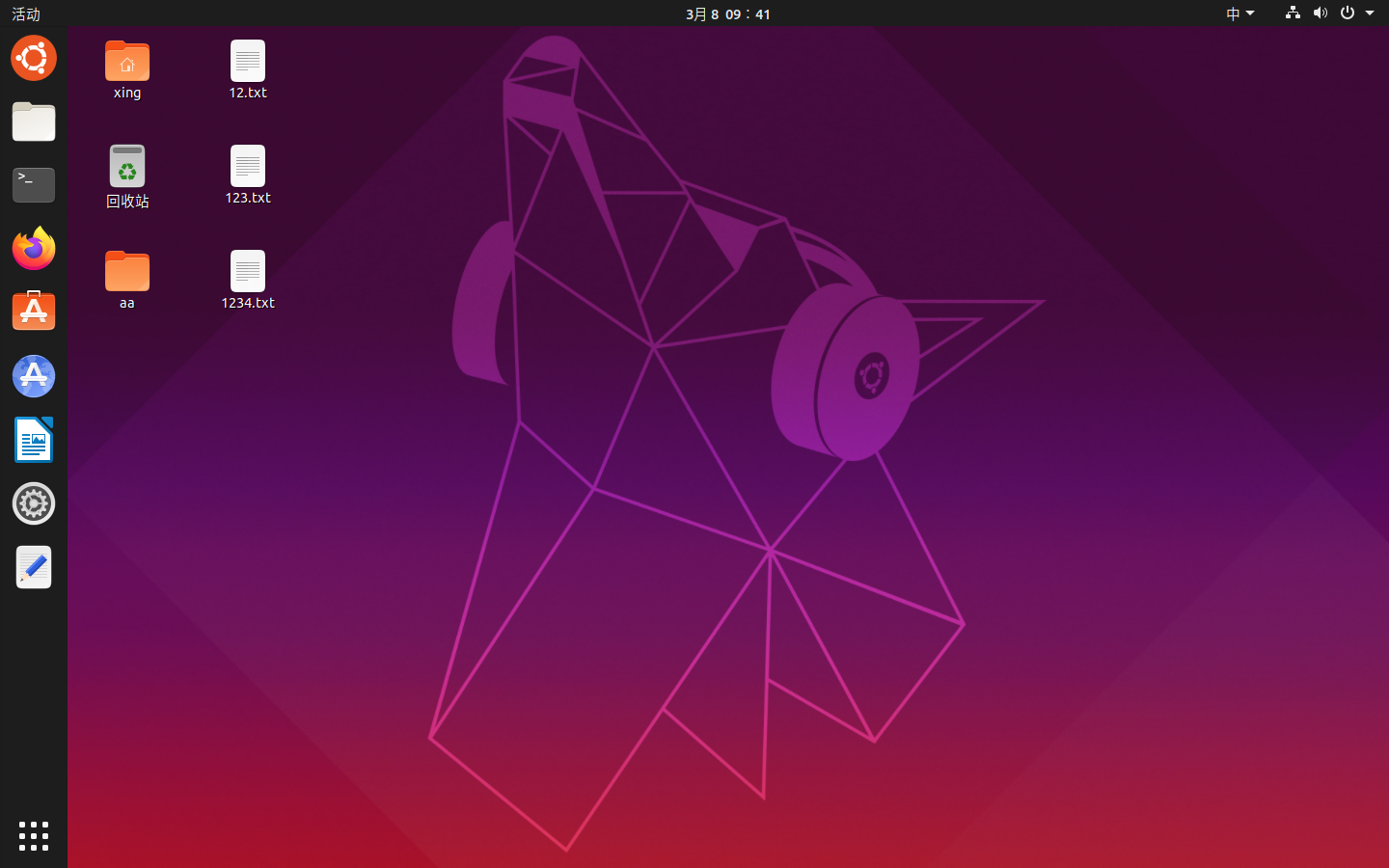Open the application updater icon in the dock
Screen dimensions: 1389x868
[34, 376]
